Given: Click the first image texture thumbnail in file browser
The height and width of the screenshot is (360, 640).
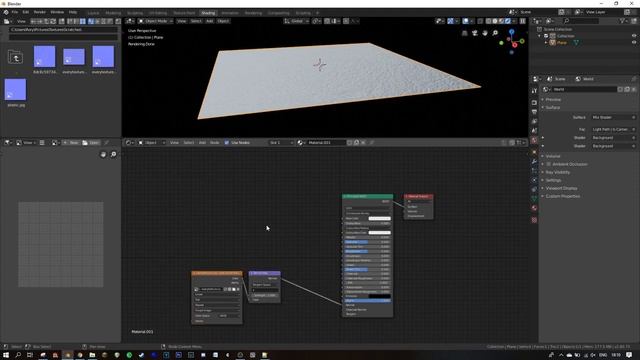Looking at the screenshot, I should click(44, 56).
